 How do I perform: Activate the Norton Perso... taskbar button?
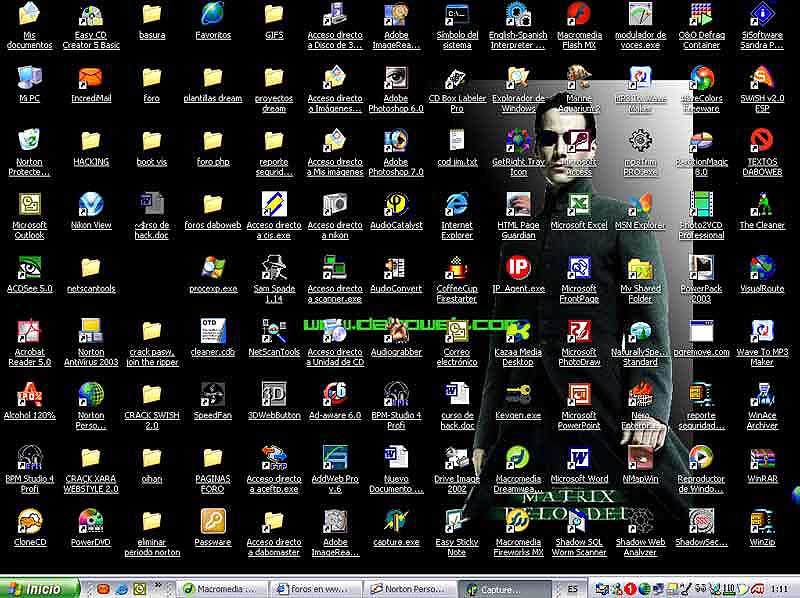coord(411,589)
